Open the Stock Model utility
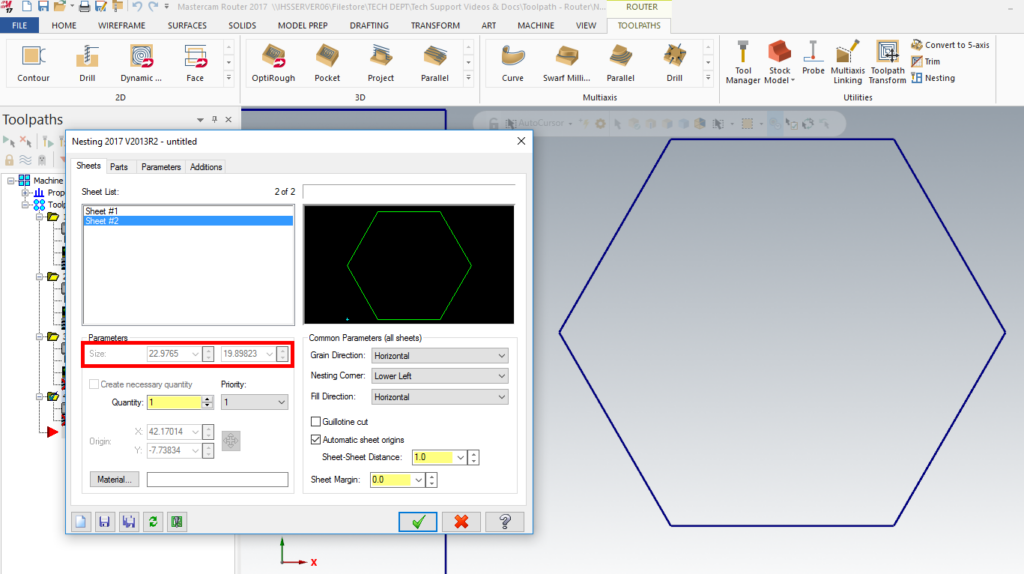The height and width of the screenshot is (574, 1024). pyautogui.click(x=779, y=63)
